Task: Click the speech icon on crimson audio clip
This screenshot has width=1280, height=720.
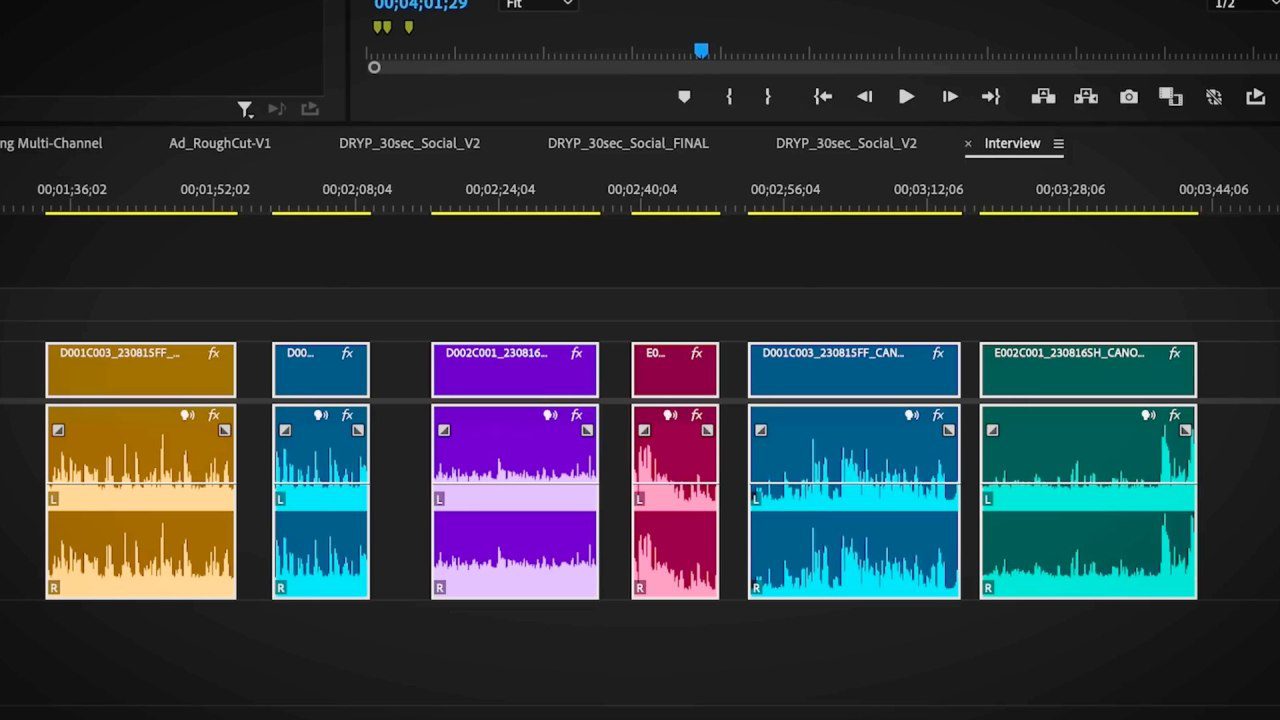Action: (x=670, y=415)
